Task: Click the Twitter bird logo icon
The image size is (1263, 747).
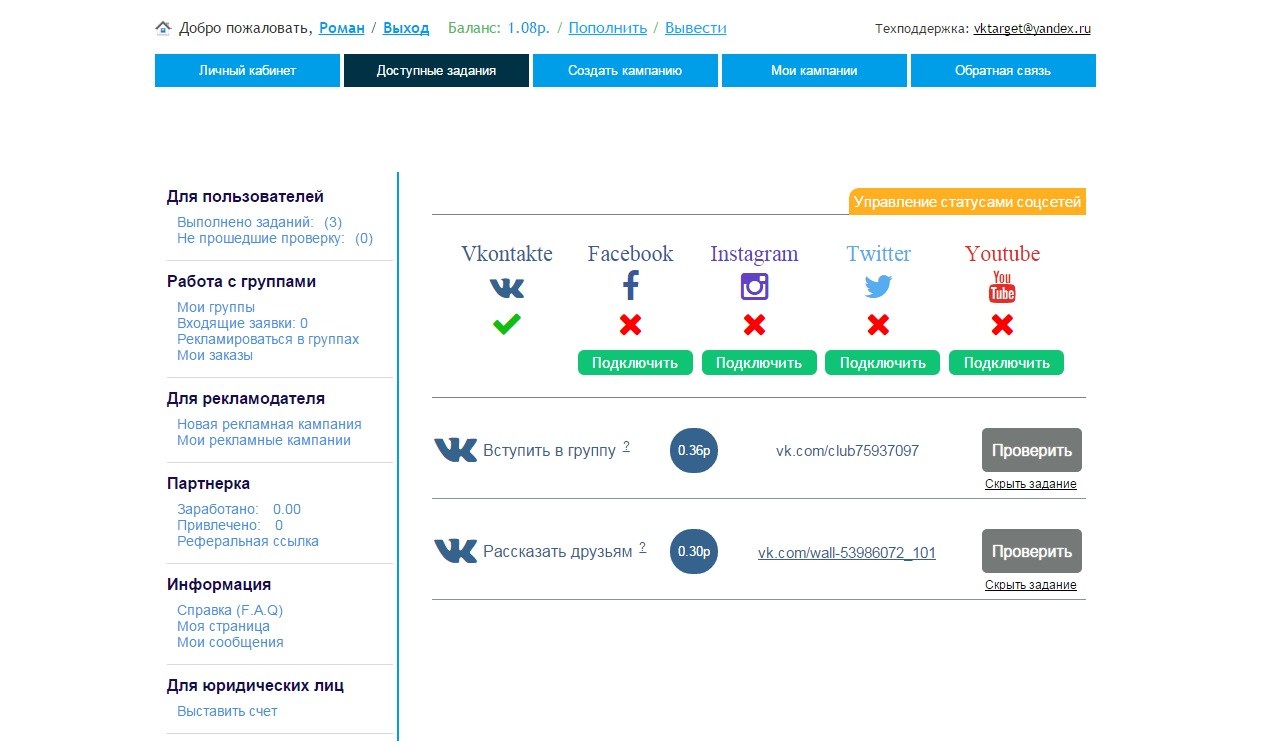Action: [878, 287]
